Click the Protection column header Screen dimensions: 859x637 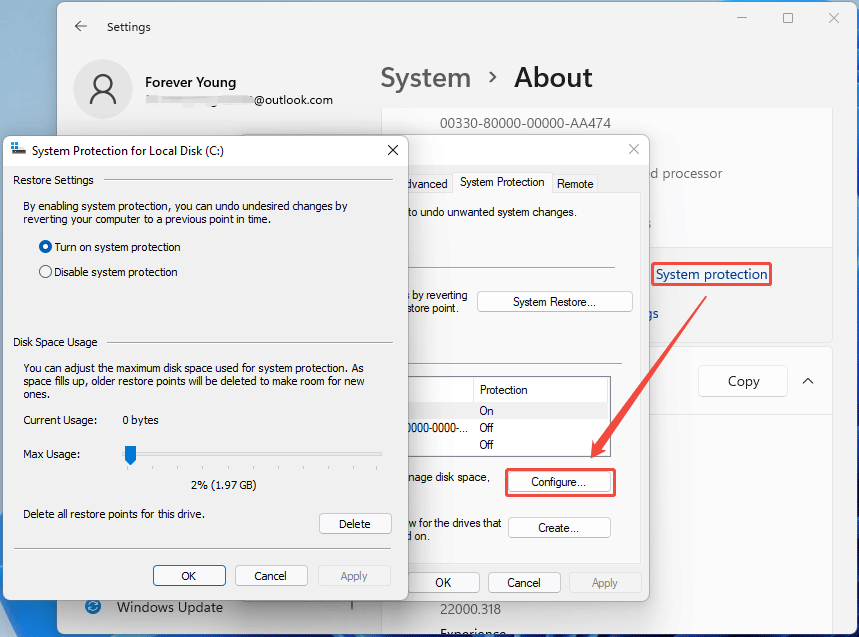[x=540, y=390]
